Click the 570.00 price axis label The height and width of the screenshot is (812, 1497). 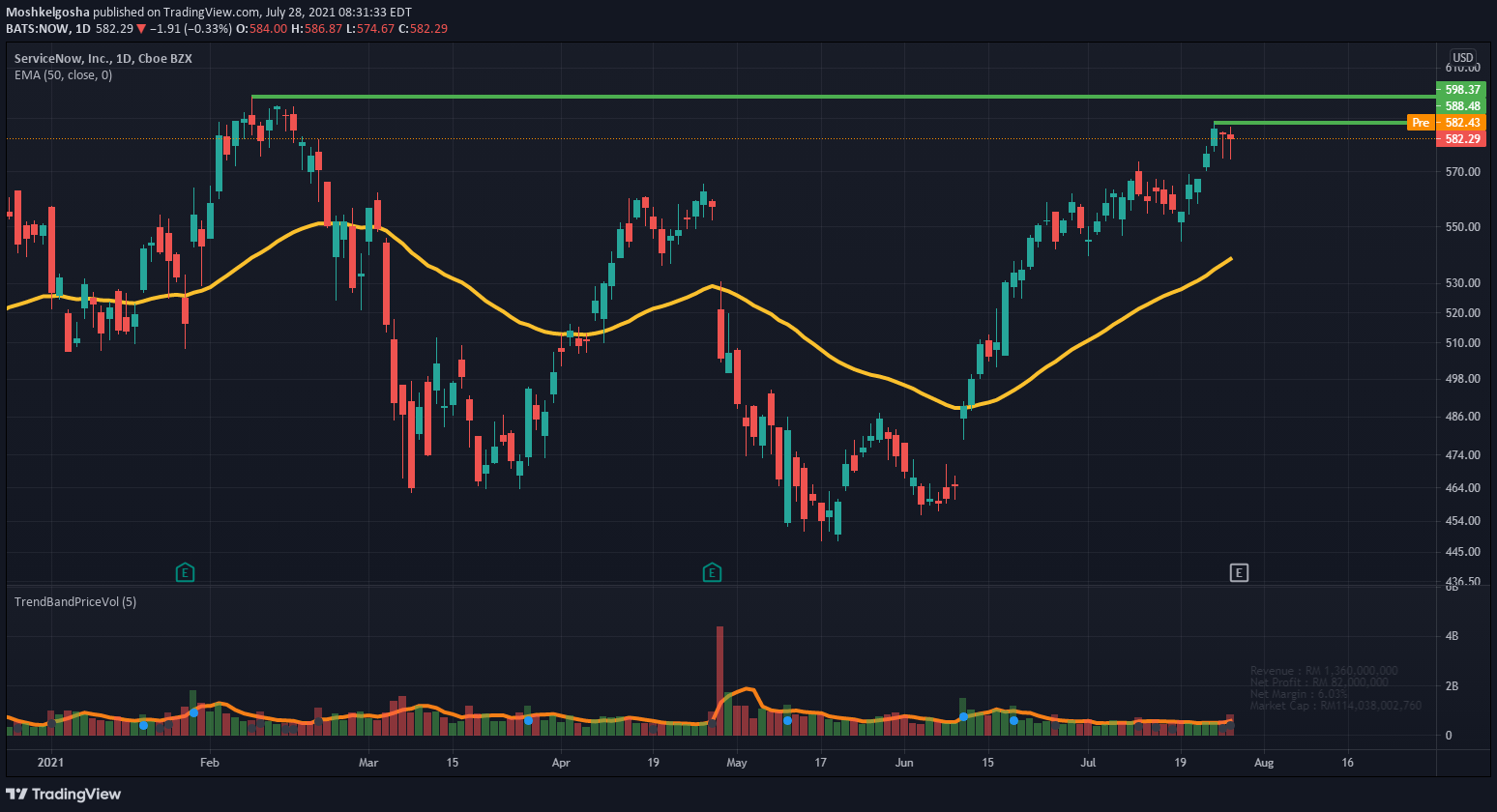tap(1462, 172)
